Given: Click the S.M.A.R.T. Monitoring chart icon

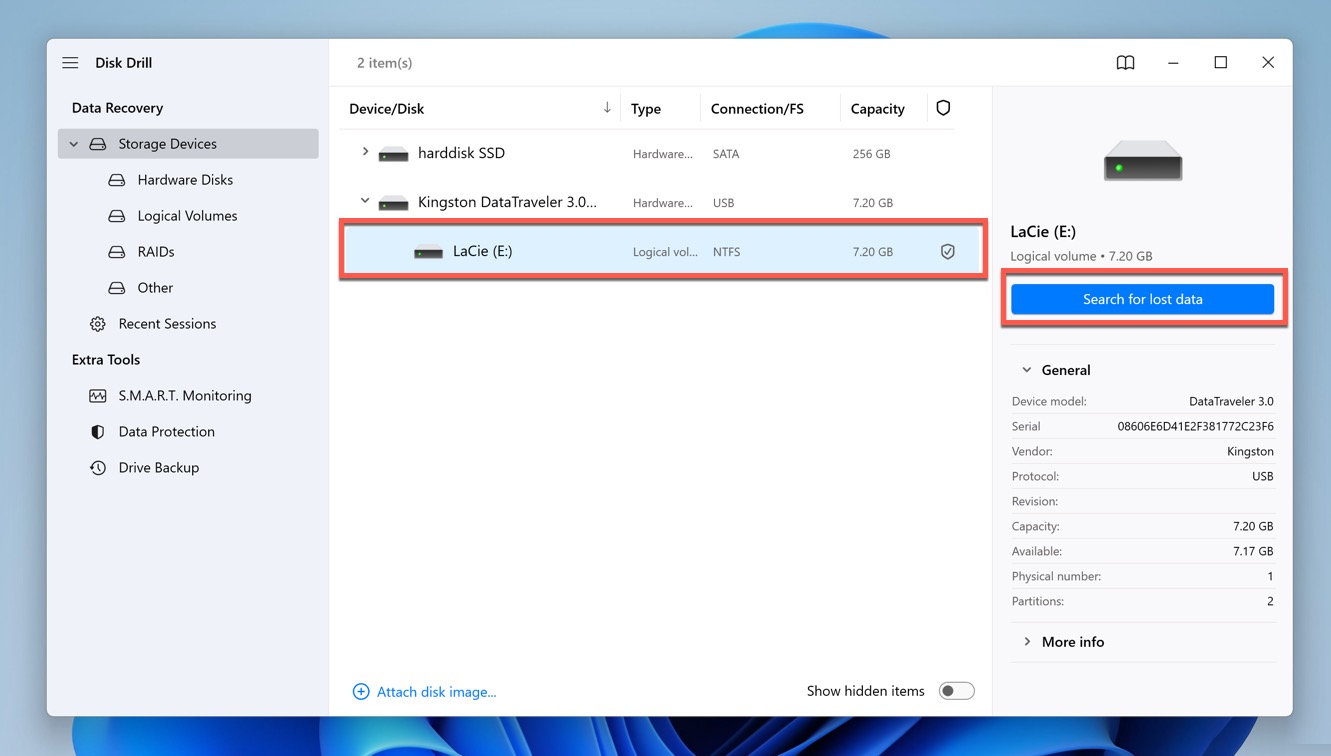Looking at the screenshot, I should (x=97, y=396).
